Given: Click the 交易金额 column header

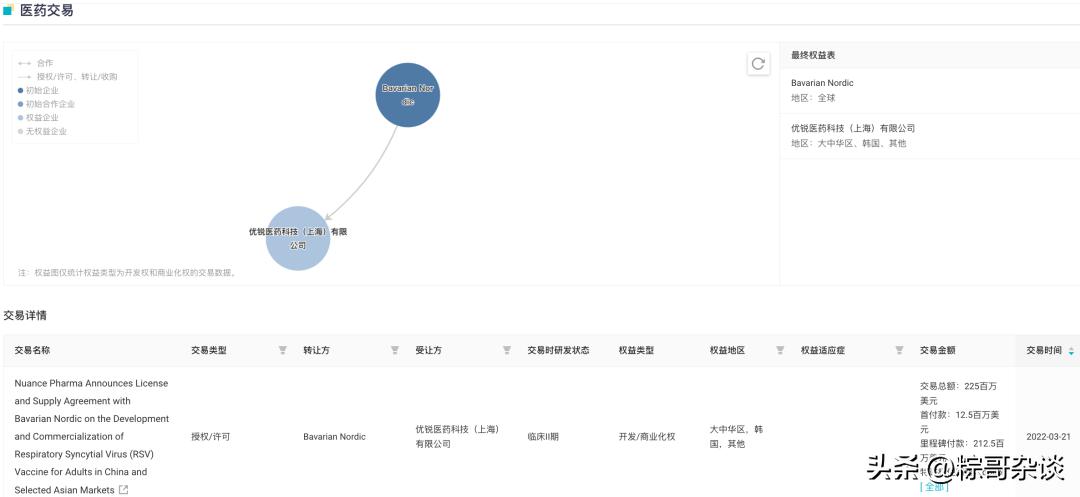Looking at the screenshot, I should click(x=937, y=350).
